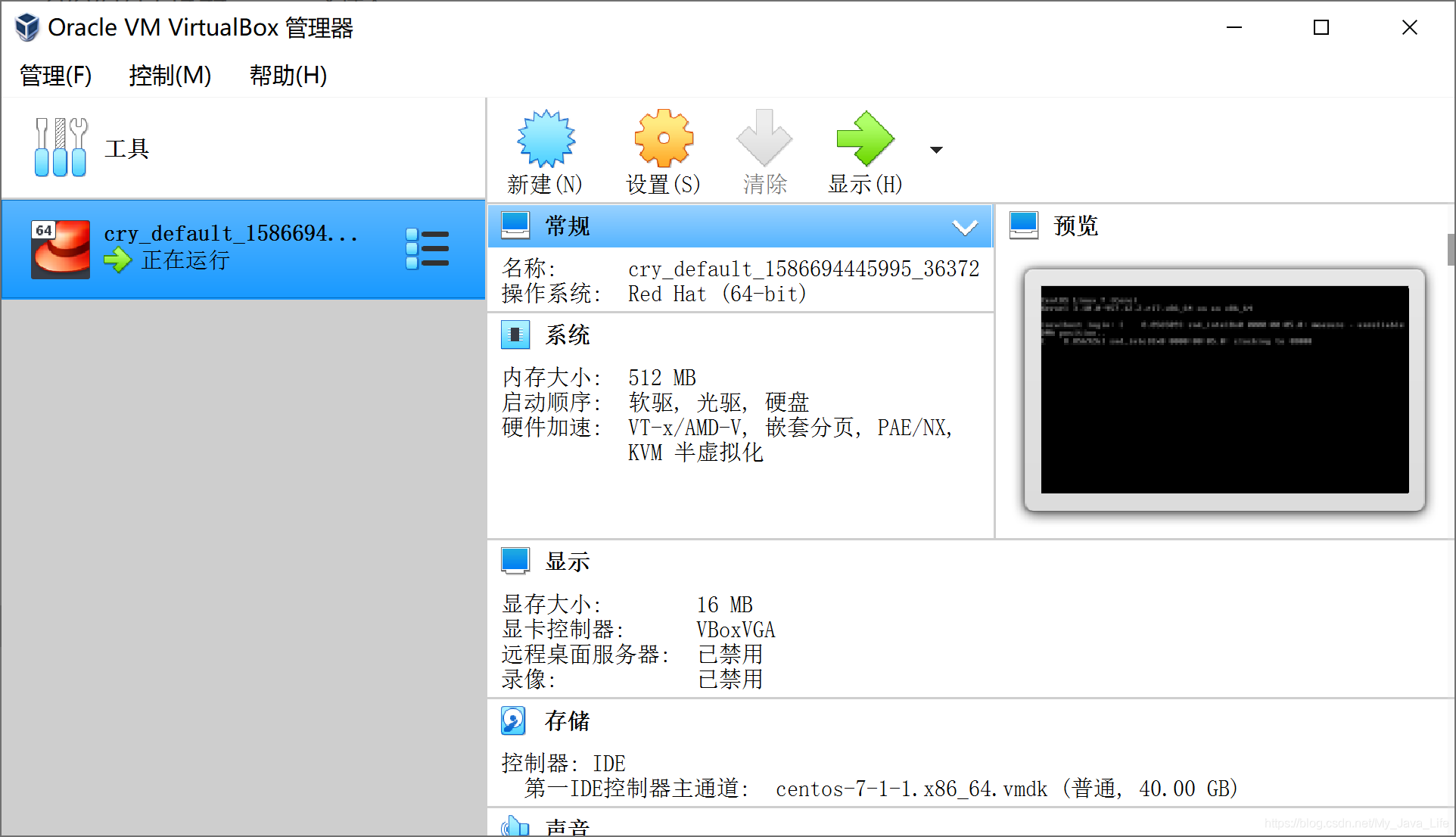Click the Storage (存储) disk icon

coord(514,720)
